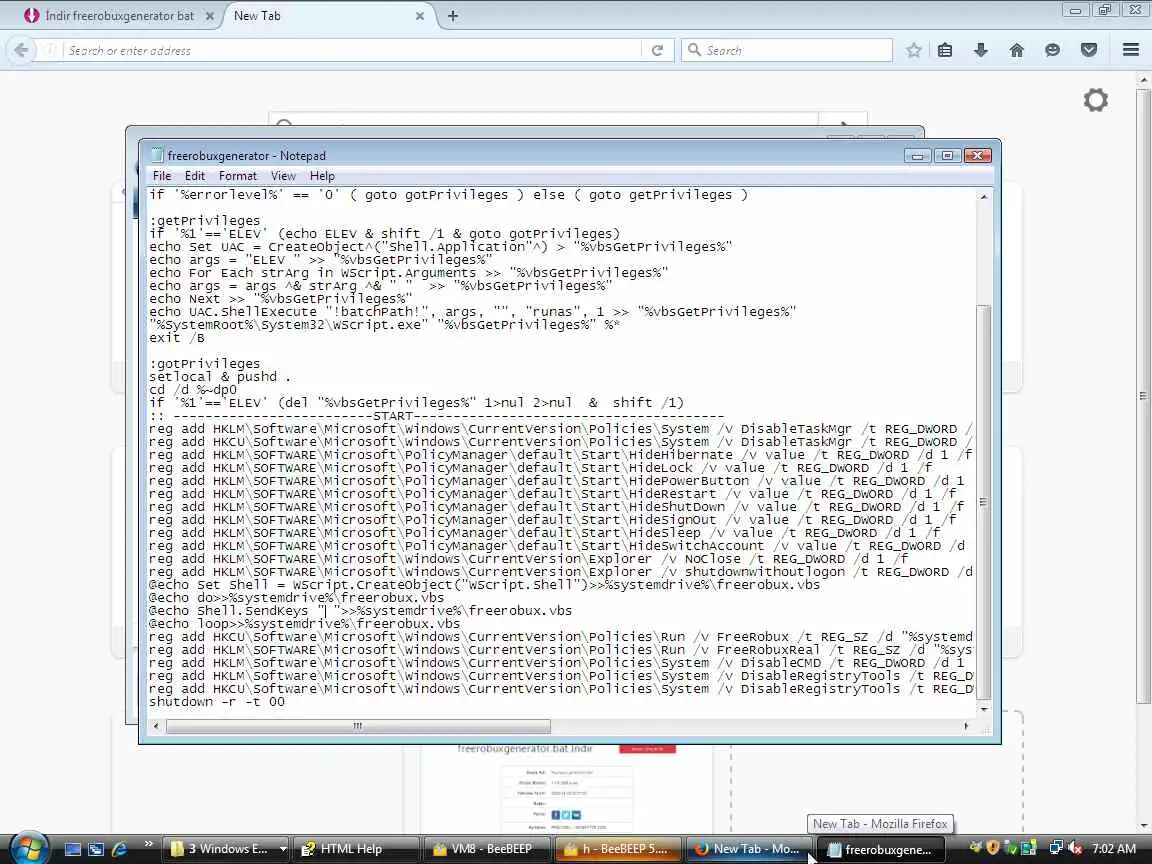Open the Pocket icon in Firefox toolbar
Screen dimensions: 1152x864
click(1089, 51)
